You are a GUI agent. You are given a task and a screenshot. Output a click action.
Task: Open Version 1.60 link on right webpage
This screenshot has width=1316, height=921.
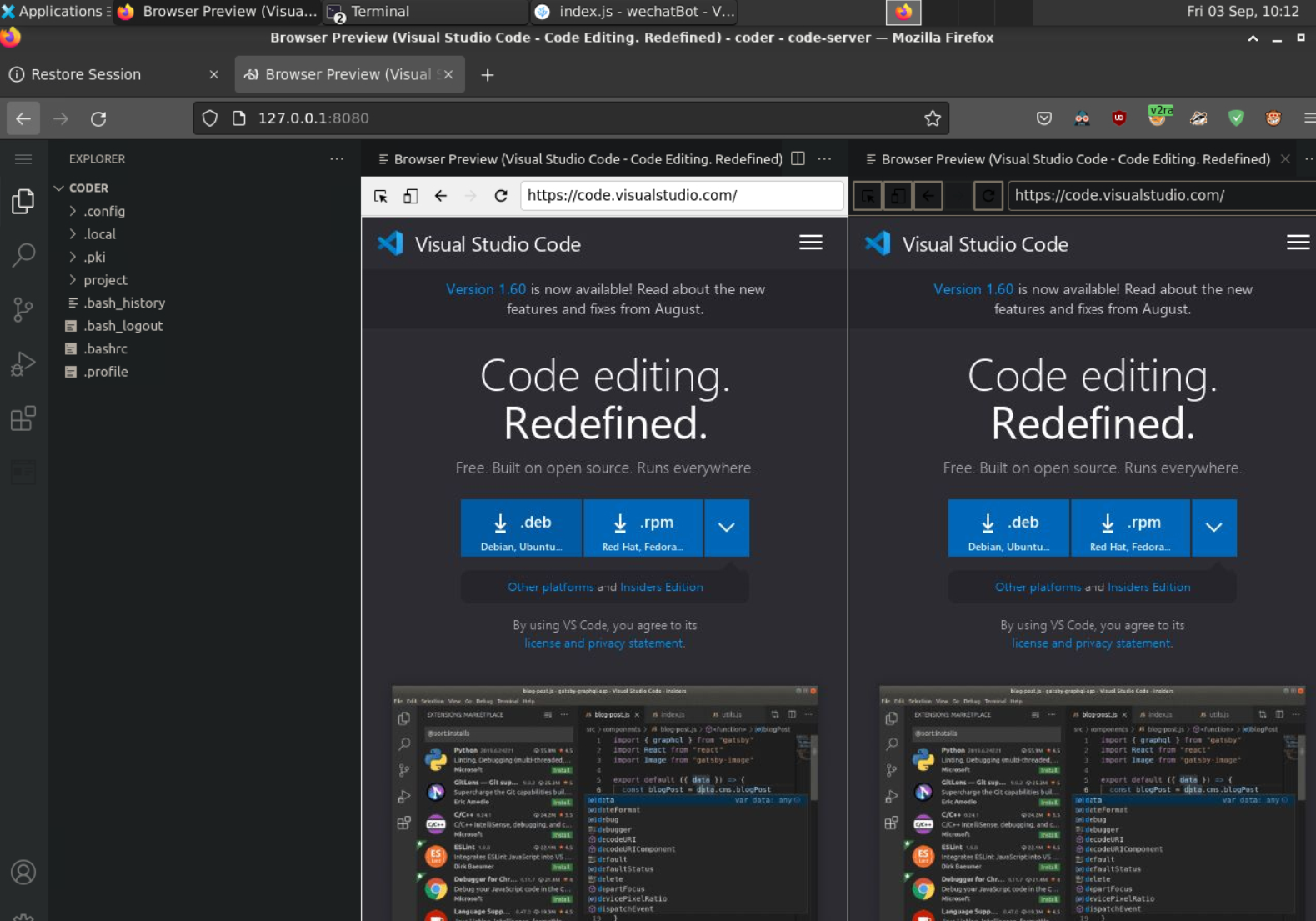[x=973, y=289]
